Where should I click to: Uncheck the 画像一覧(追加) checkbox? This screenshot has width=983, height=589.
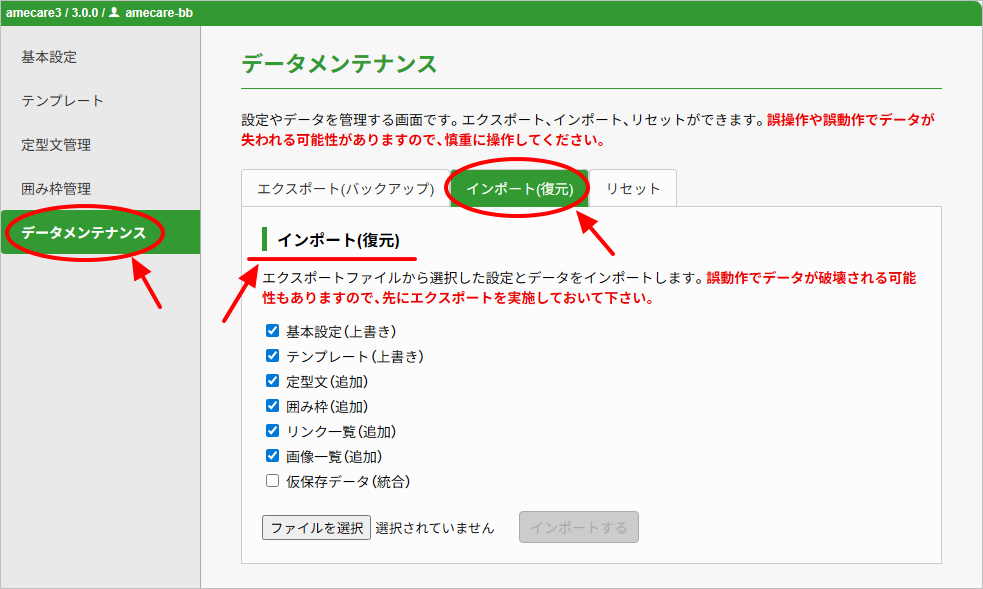click(x=272, y=456)
